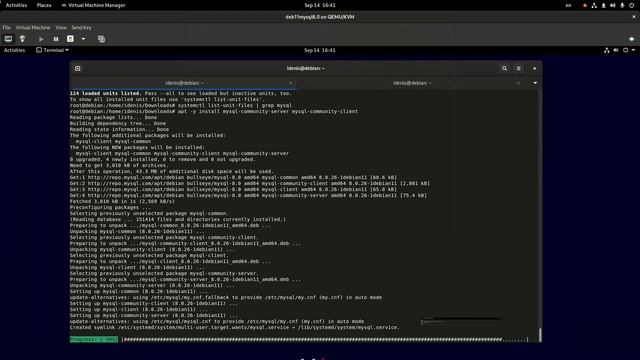Click the Shut Down VM toolbar icon
This screenshot has width=640, height=360.
point(70,39)
